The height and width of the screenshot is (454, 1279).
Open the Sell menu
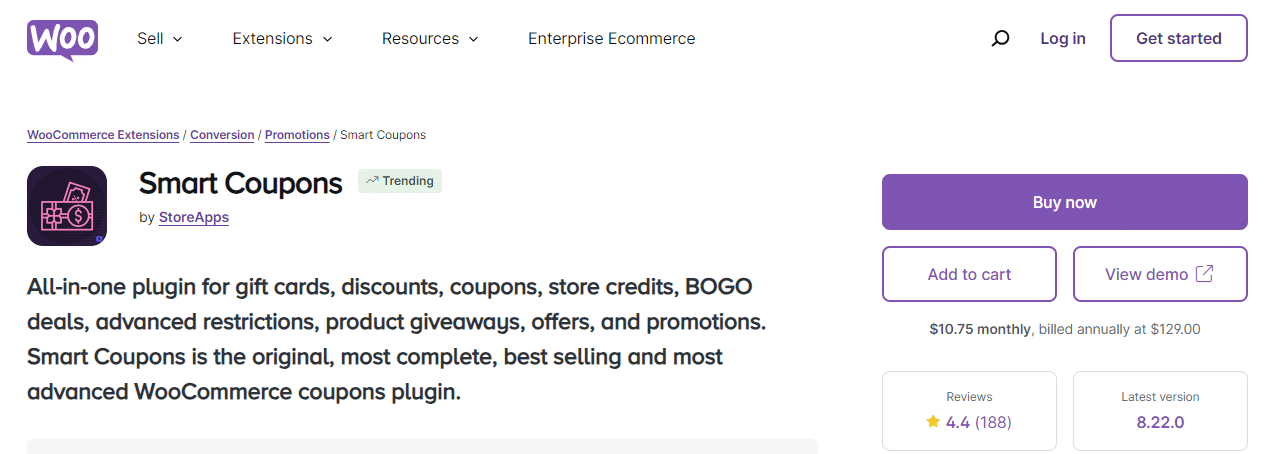pyautogui.click(x=160, y=39)
